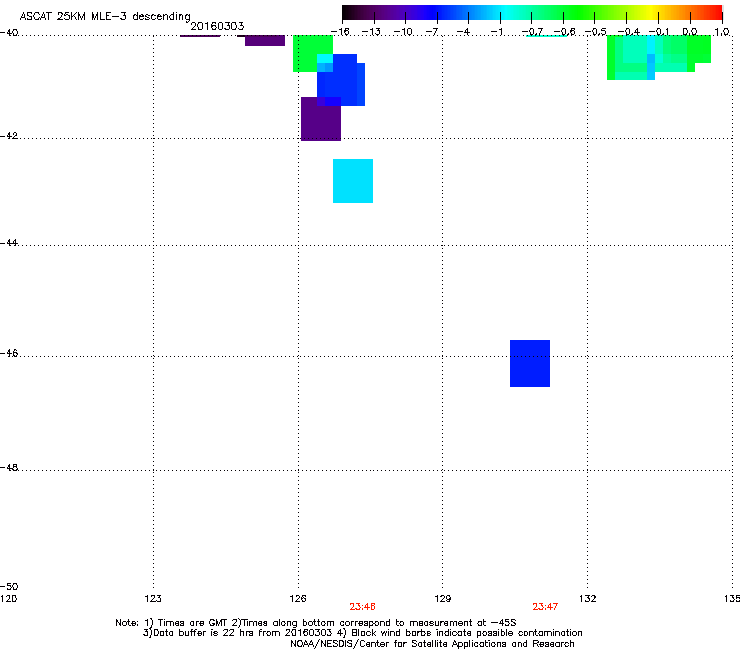Screen dimensions: 740x650
Task: Click the date label '20160303' under the title
Action: click(217, 26)
